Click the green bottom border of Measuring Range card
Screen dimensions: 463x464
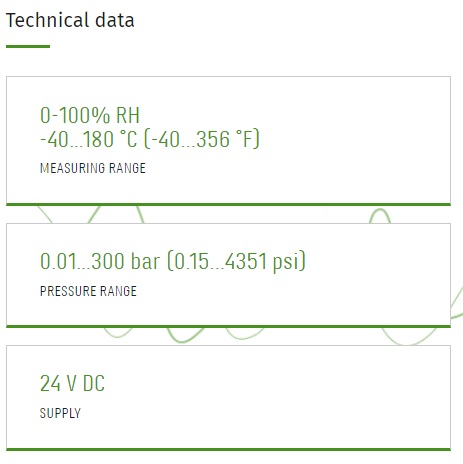(228, 204)
